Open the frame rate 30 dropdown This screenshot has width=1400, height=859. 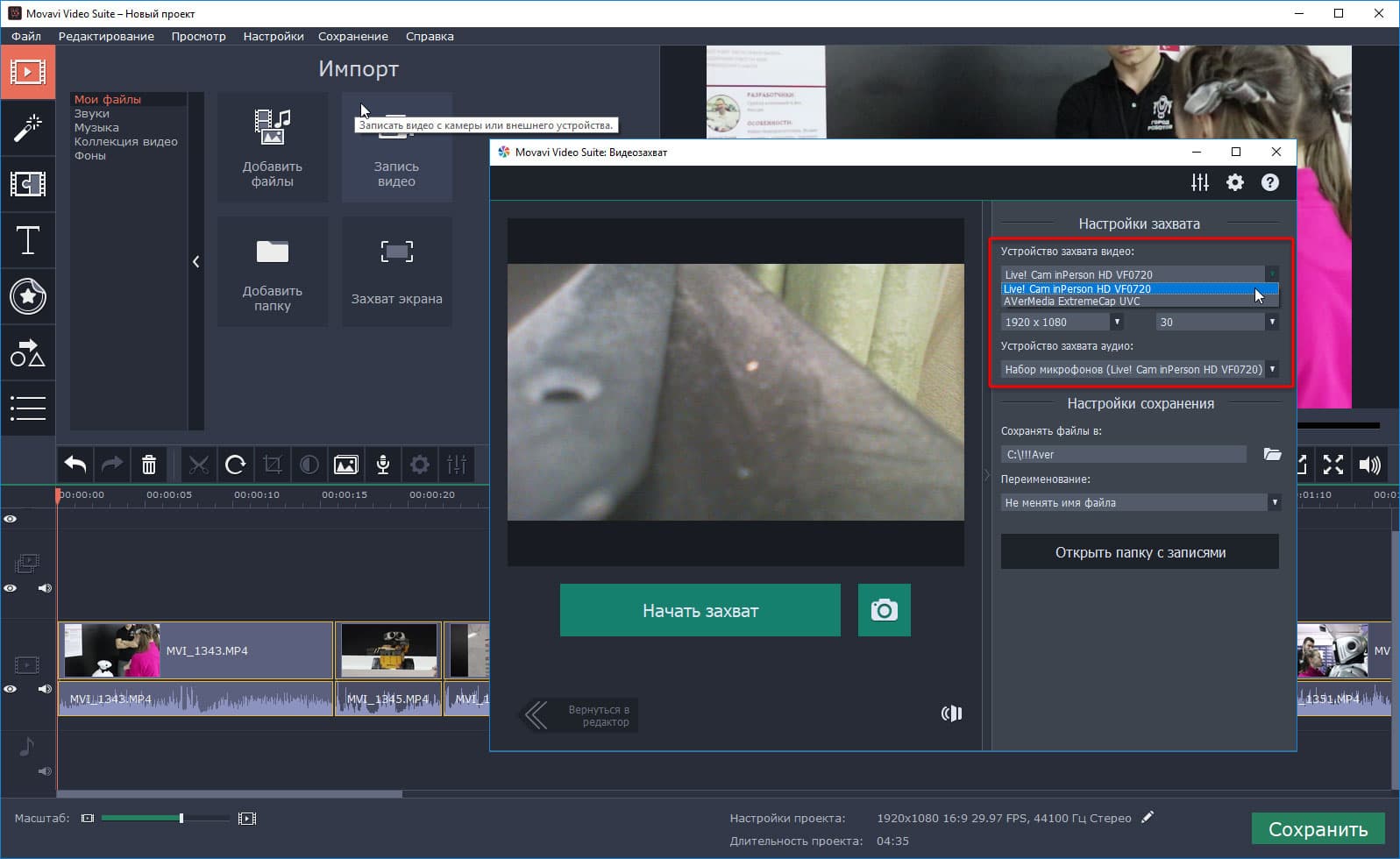pyautogui.click(x=1217, y=322)
